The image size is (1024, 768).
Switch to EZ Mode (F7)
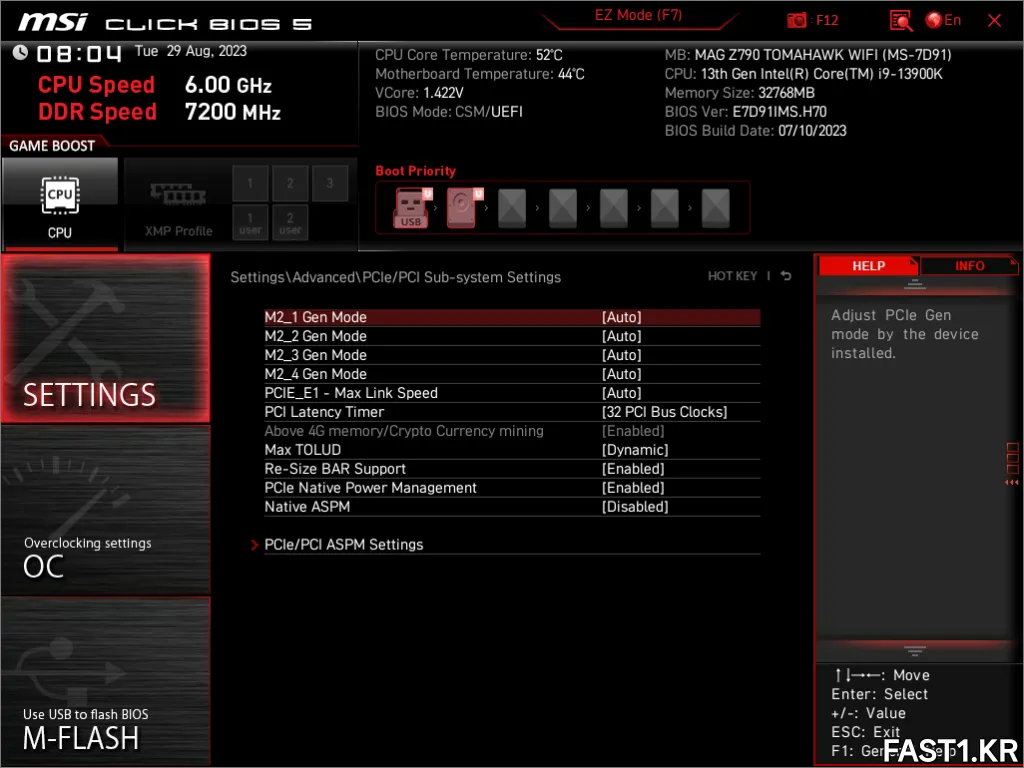[x=638, y=16]
